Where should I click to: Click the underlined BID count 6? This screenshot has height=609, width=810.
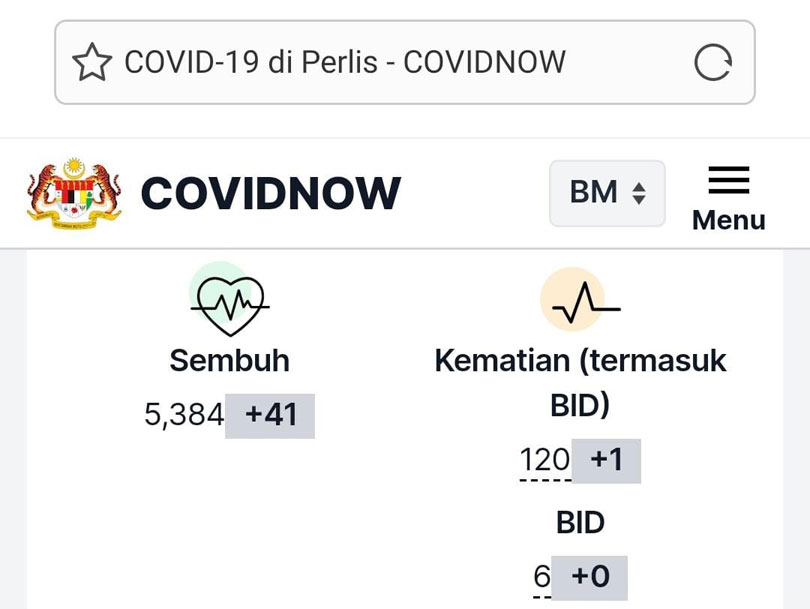click(x=542, y=576)
